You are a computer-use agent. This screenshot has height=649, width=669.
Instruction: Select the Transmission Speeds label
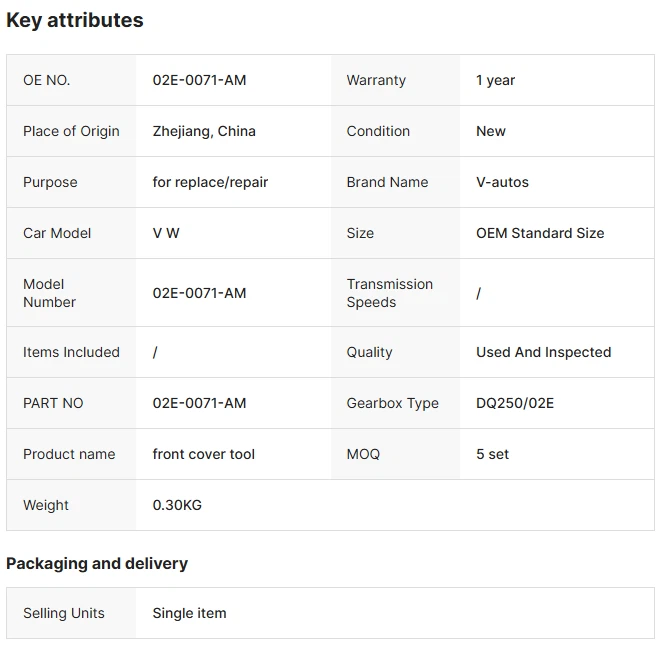click(x=389, y=293)
